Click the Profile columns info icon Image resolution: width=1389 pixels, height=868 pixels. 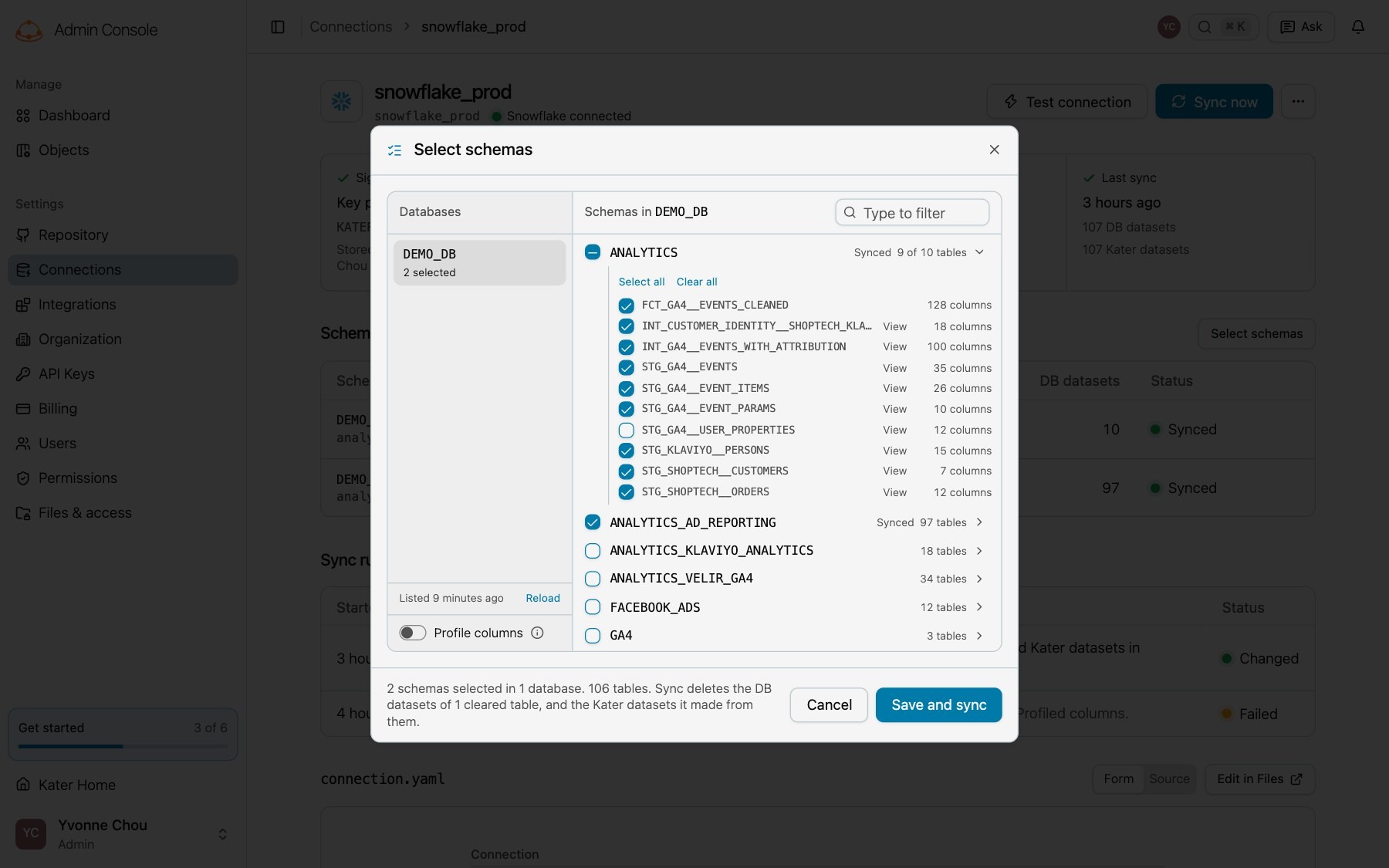click(x=537, y=633)
